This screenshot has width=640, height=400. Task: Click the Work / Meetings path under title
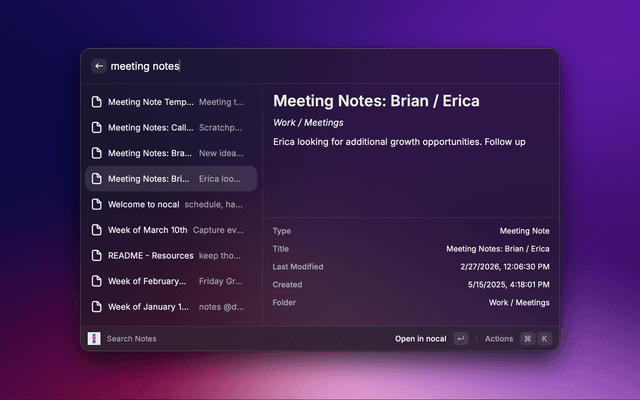308,123
